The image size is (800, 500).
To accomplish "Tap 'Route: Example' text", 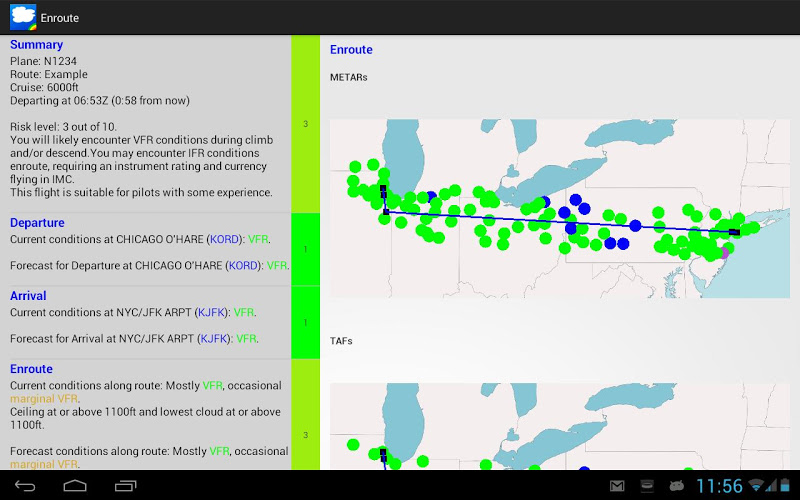I will 48,74.
